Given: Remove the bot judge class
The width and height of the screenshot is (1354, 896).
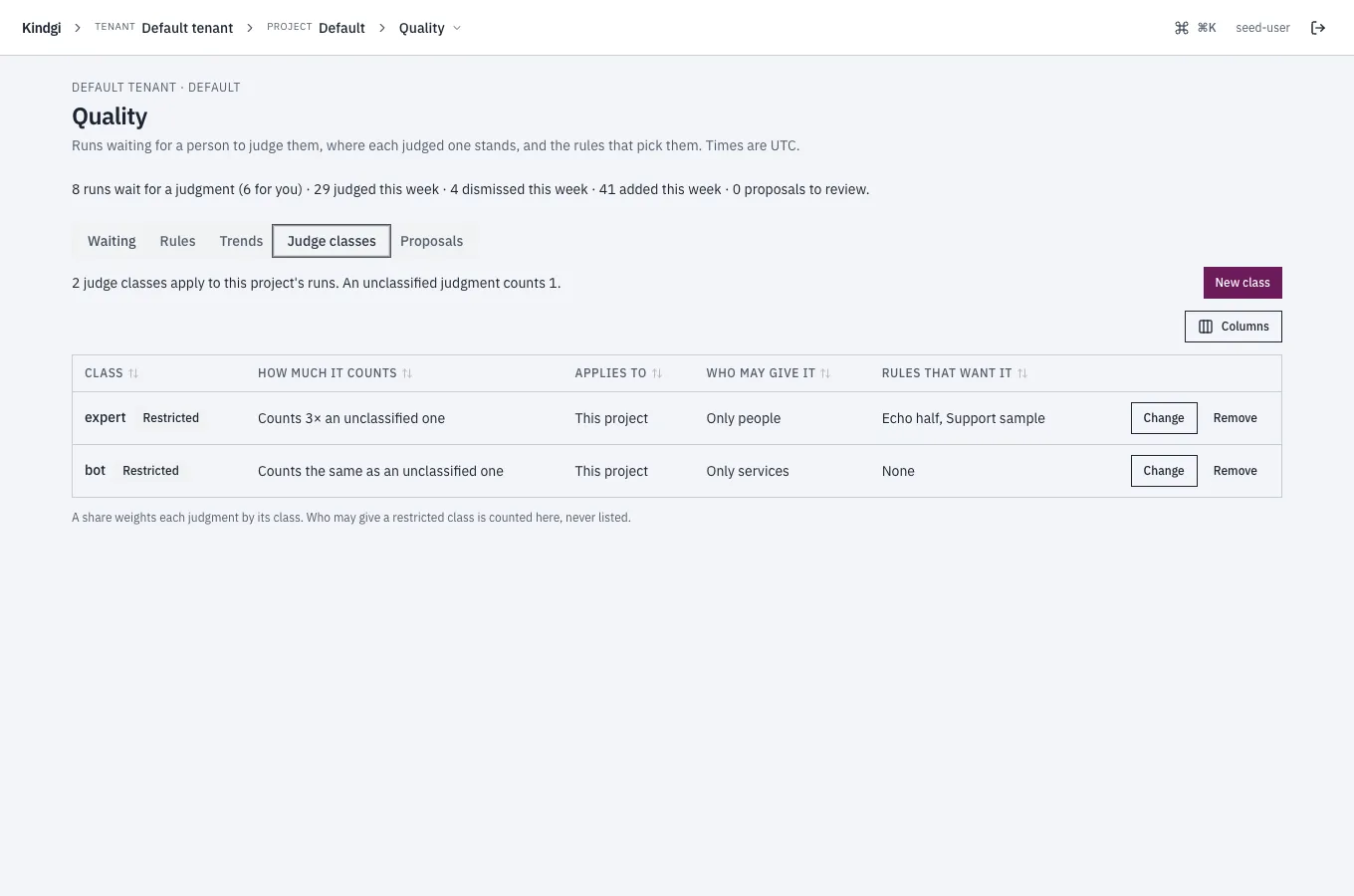Looking at the screenshot, I should coord(1235,471).
